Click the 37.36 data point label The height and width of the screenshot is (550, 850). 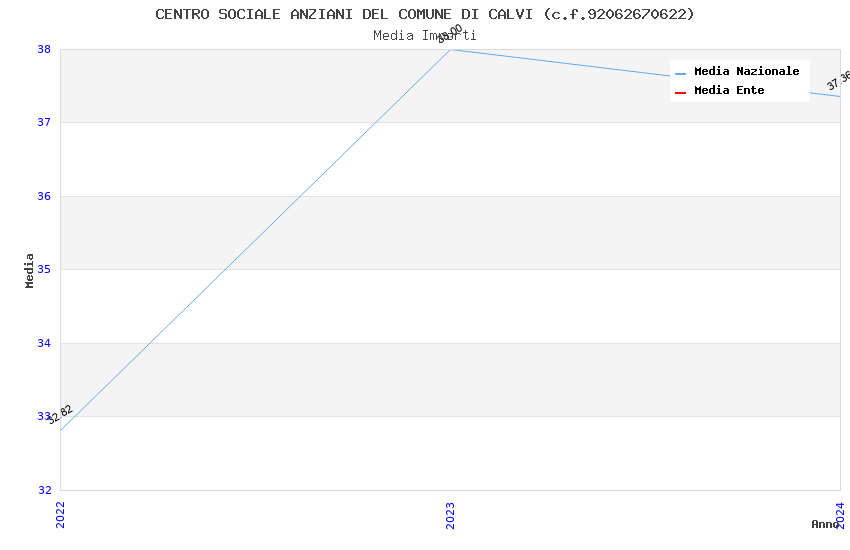pyautogui.click(x=838, y=80)
